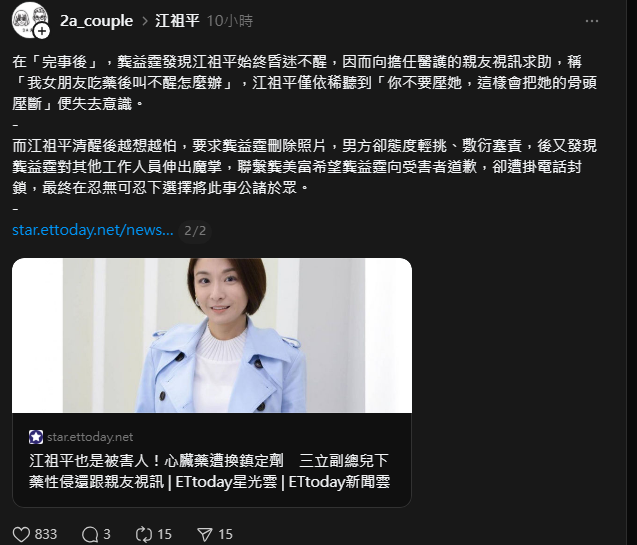View the 833 likes count
The width and height of the screenshot is (637, 545).
tap(46, 534)
